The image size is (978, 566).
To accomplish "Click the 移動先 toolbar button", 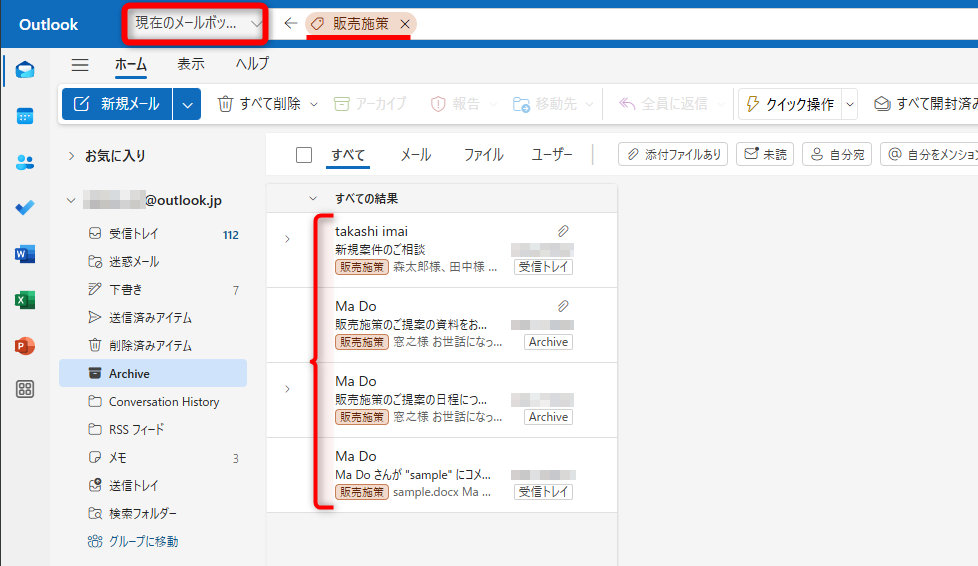I will pos(545,104).
